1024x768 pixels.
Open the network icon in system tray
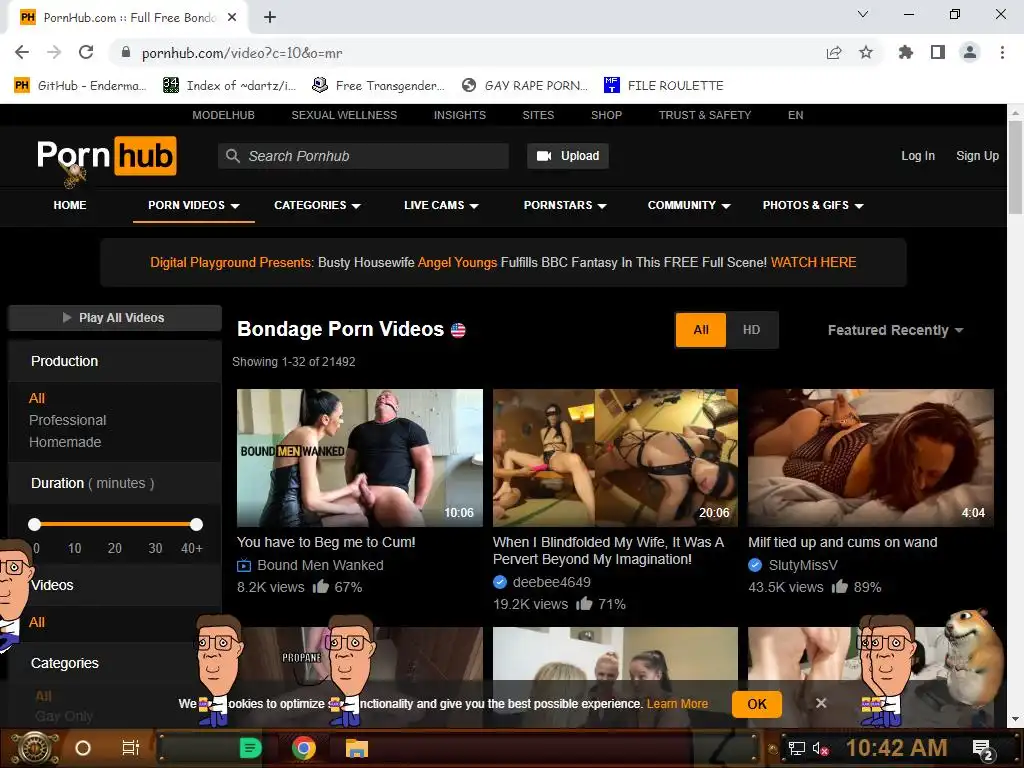[x=797, y=748]
